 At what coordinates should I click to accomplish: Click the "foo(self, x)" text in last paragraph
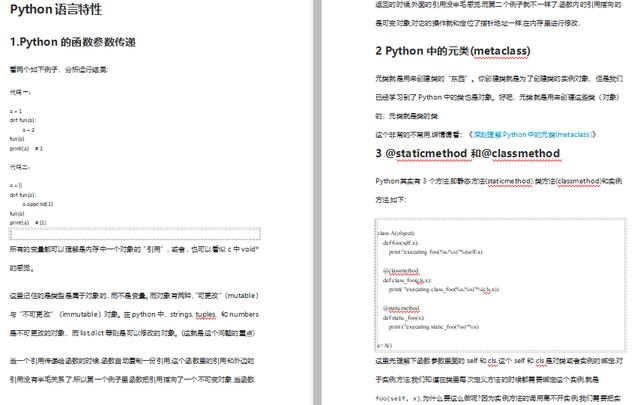pyautogui.click(x=397, y=398)
